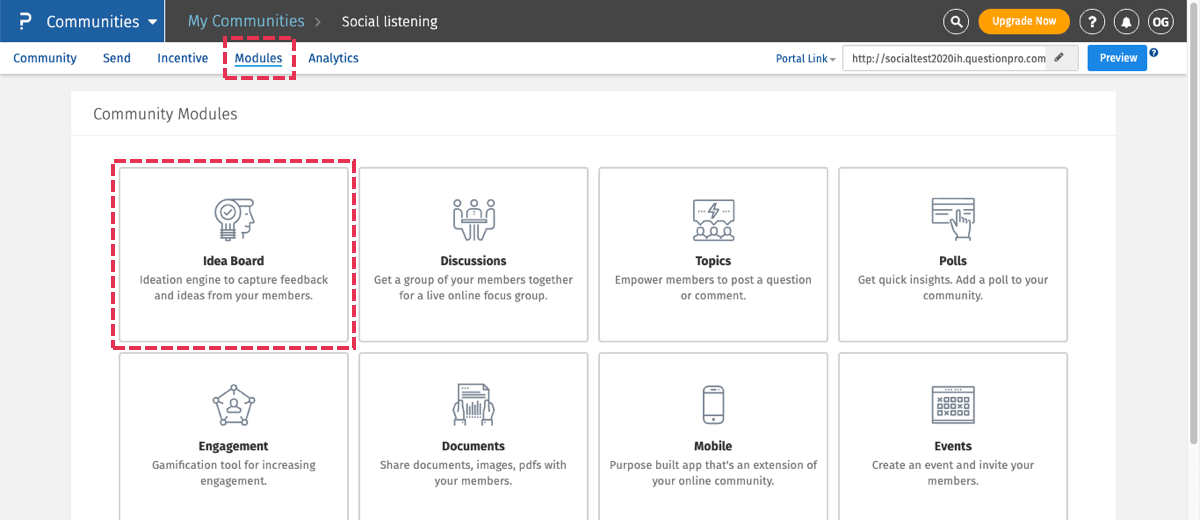Switch to the Analytics tab
The width and height of the screenshot is (1200, 520).
coord(333,58)
